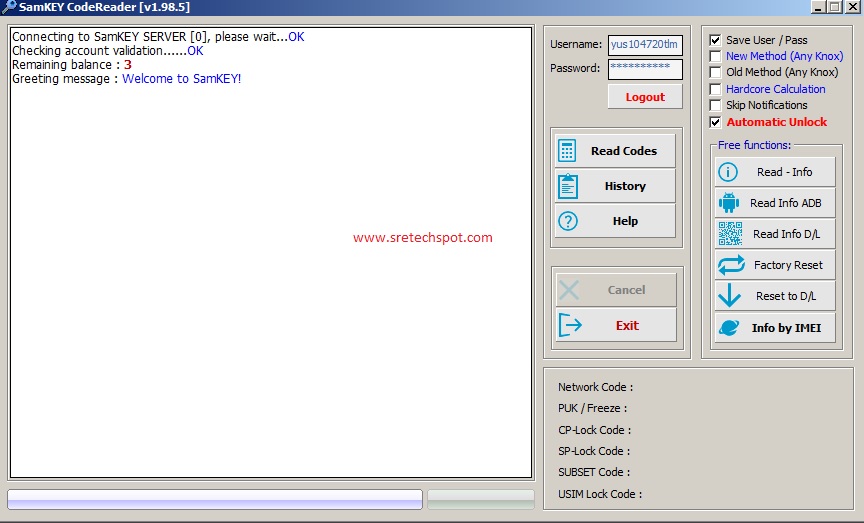Click the CP-Lock Code label
864x523 pixels.
click(595, 430)
